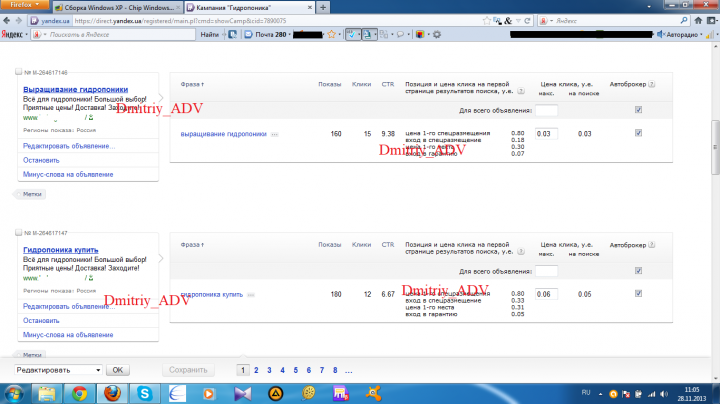Switch to Firefox in the taskbar

[112, 394]
